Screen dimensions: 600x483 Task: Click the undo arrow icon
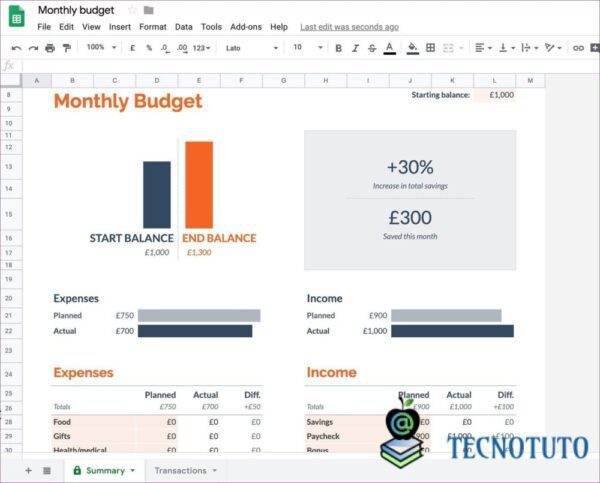point(17,48)
